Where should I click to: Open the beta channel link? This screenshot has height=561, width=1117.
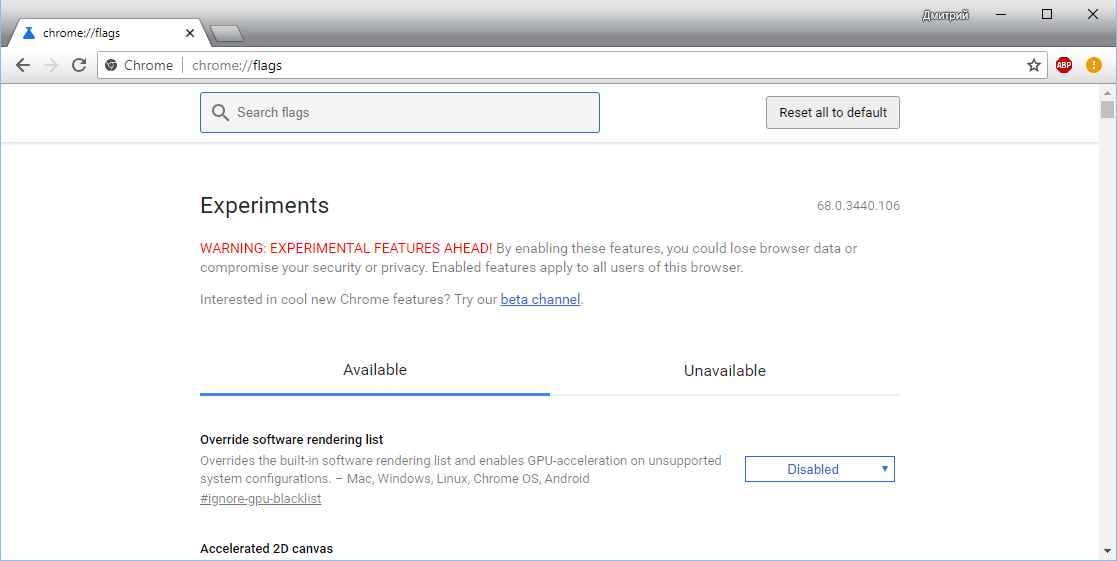coord(540,299)
